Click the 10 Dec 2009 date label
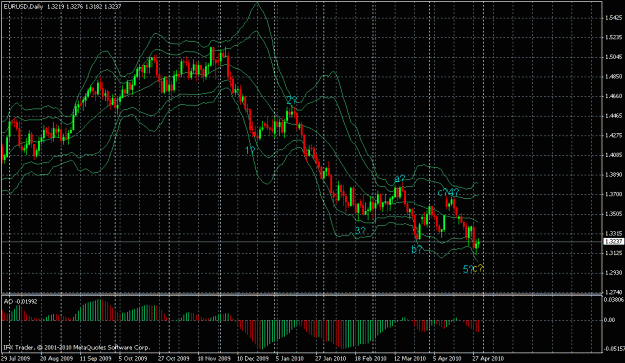Image resolution: width=625 pixels, height=363 pixels. pyautogui.click(x=252, y=359)
